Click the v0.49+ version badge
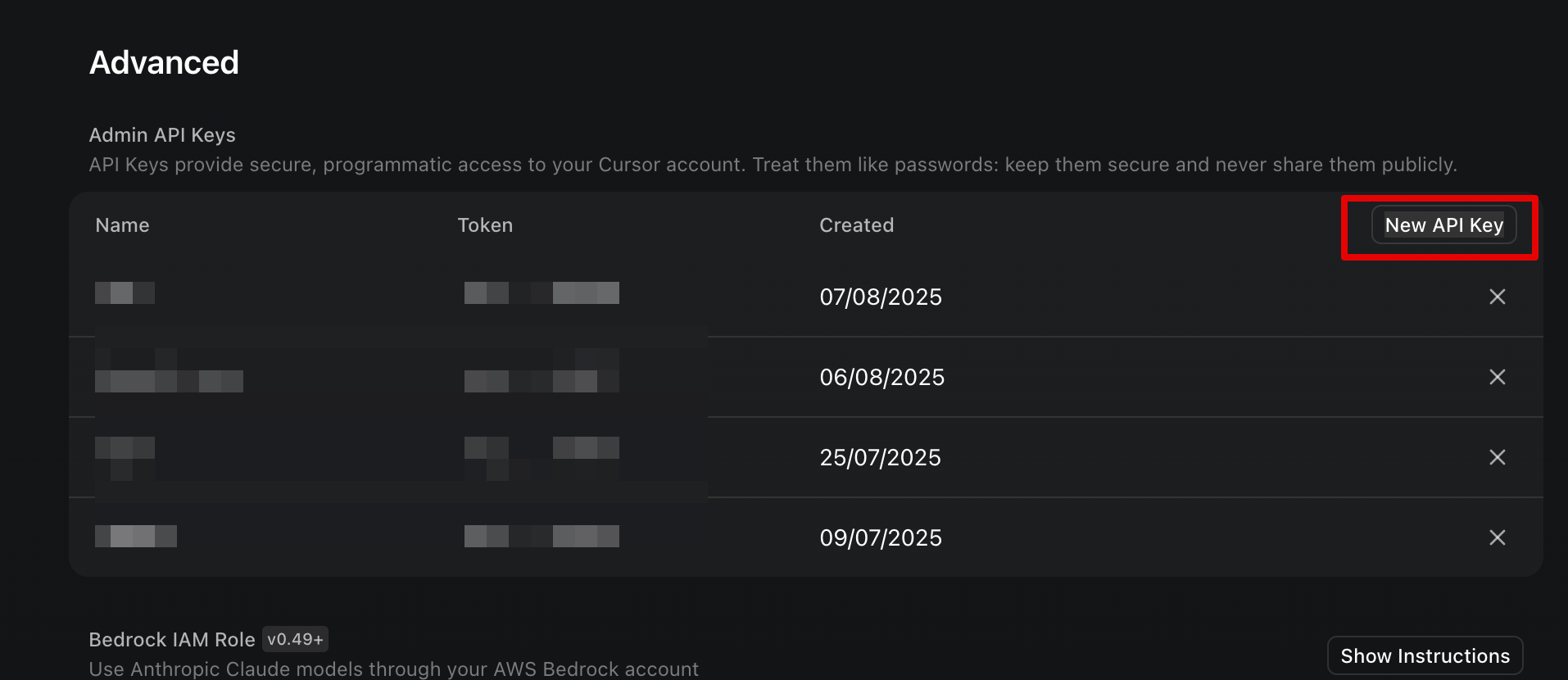This screenshot has width=1568, height=680. click(x=295, y=639)
